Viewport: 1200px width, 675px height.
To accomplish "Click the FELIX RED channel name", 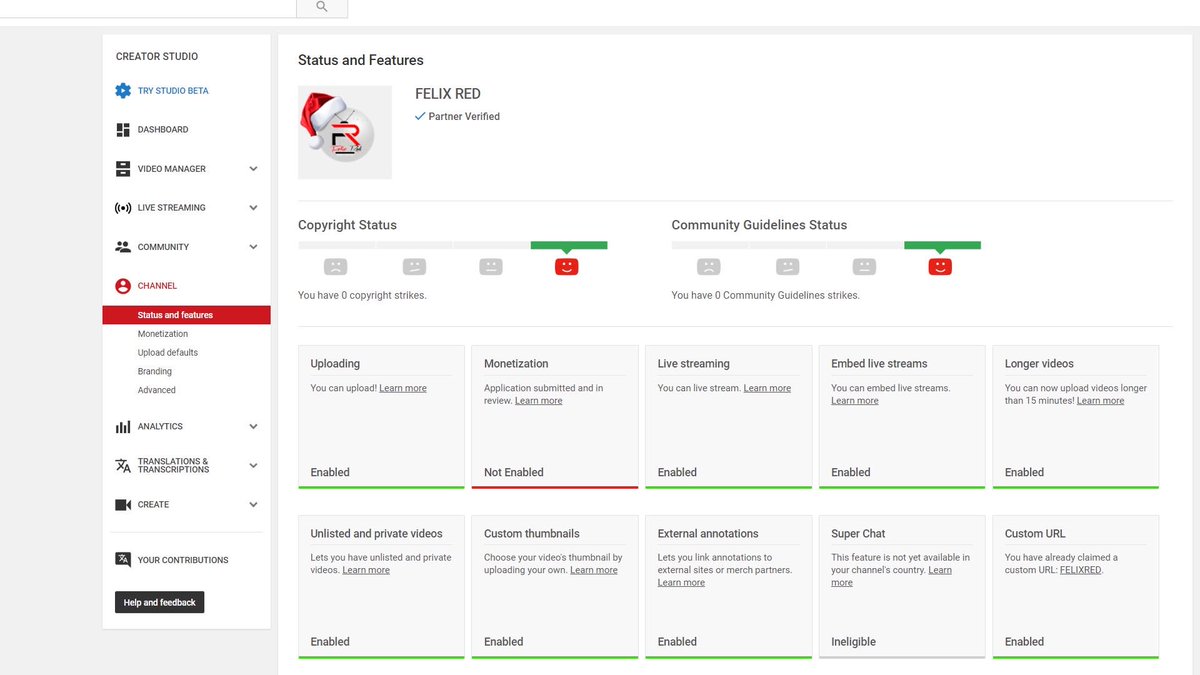I will click(x=448, y=94).
